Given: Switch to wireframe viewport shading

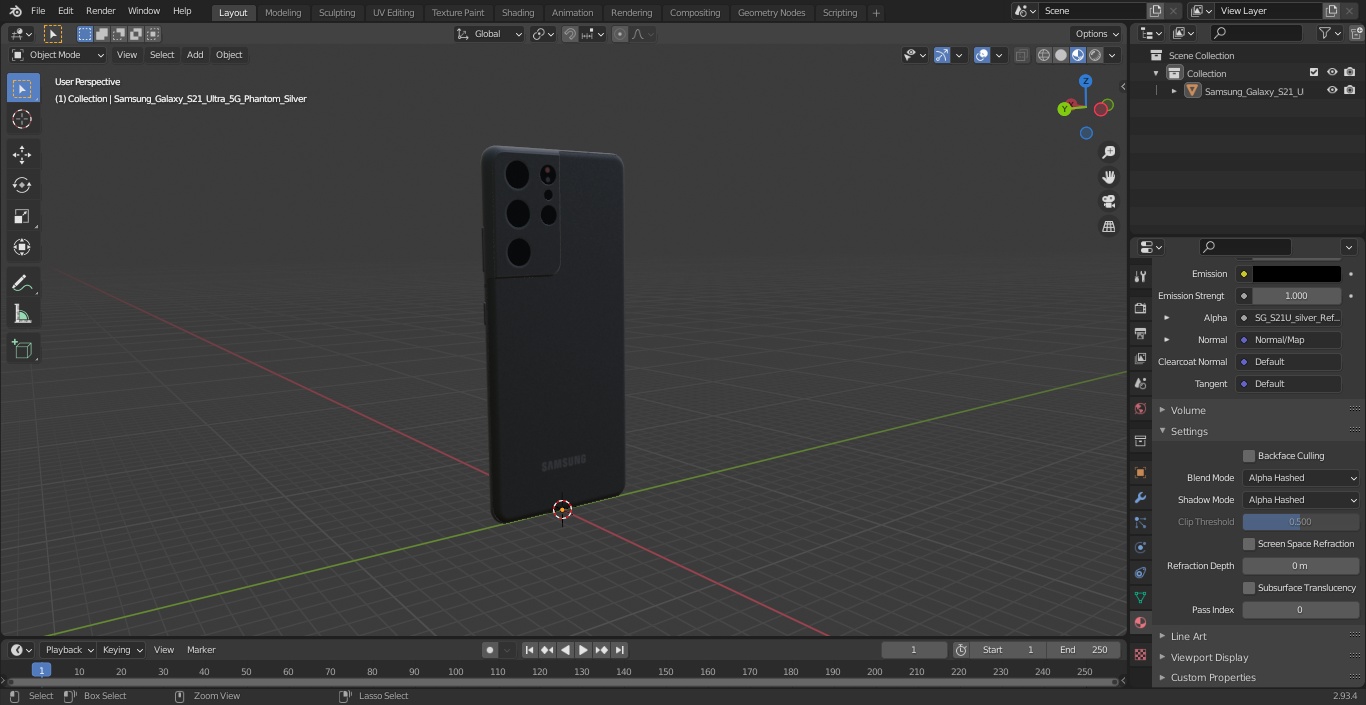Looking at the screenshot, I should coord(1044,55).
